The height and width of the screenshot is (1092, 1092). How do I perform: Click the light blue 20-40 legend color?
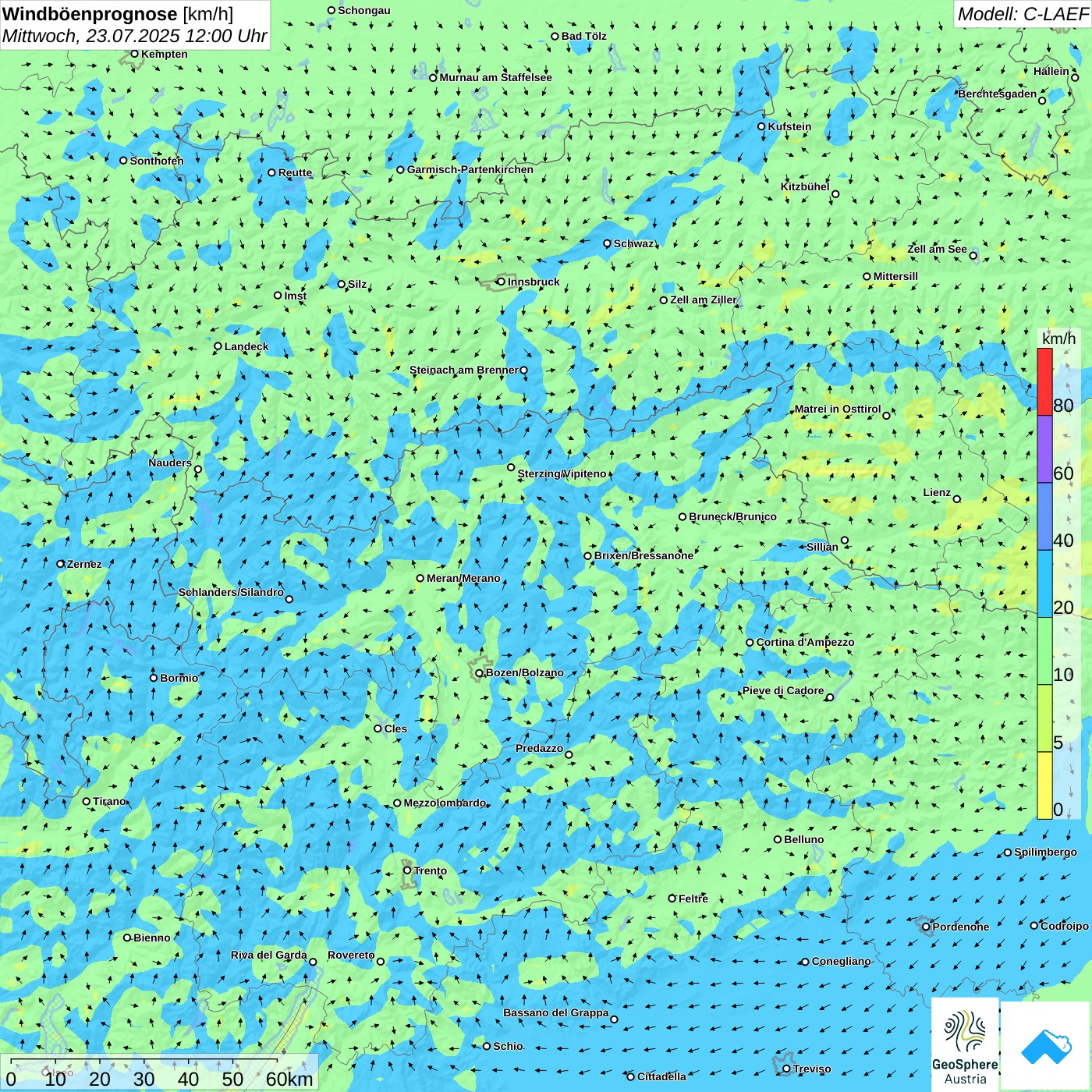point(1044,583)
